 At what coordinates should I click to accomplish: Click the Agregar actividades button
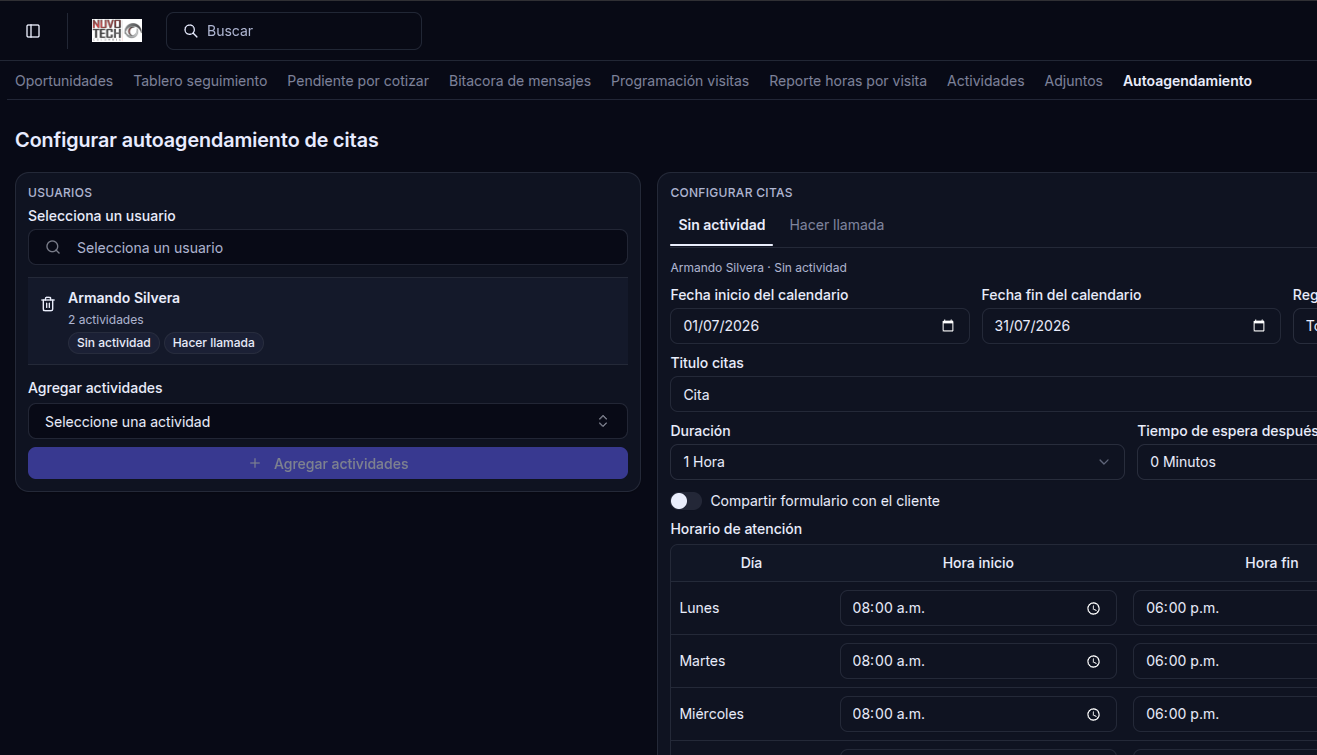click(x=328, y=463)
